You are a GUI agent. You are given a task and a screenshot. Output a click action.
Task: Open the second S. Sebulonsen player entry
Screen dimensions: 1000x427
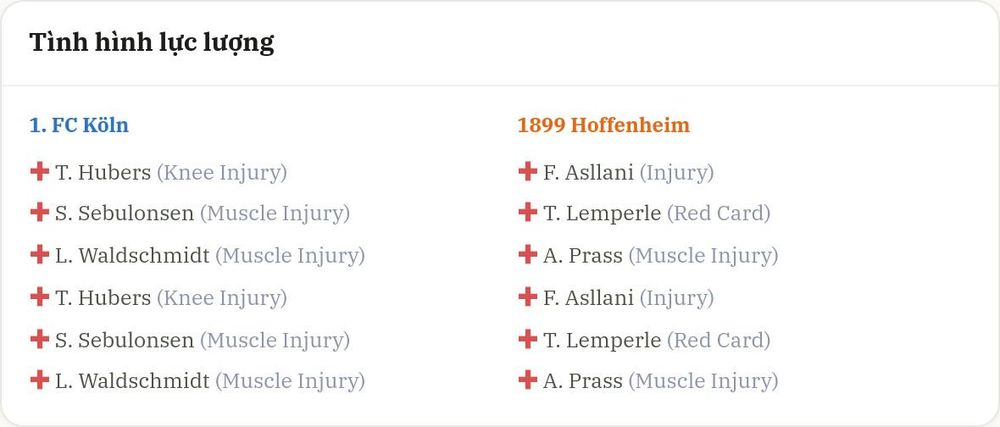124,340
